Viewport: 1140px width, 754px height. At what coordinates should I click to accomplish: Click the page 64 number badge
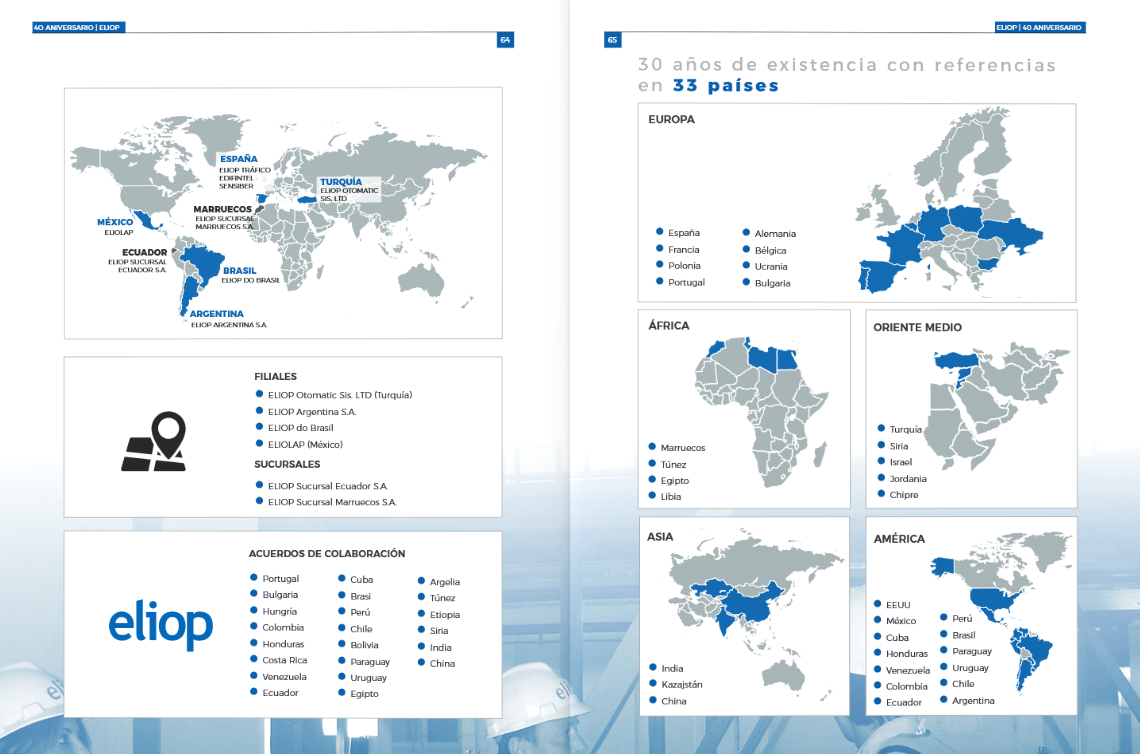click(x=505, y=40)
